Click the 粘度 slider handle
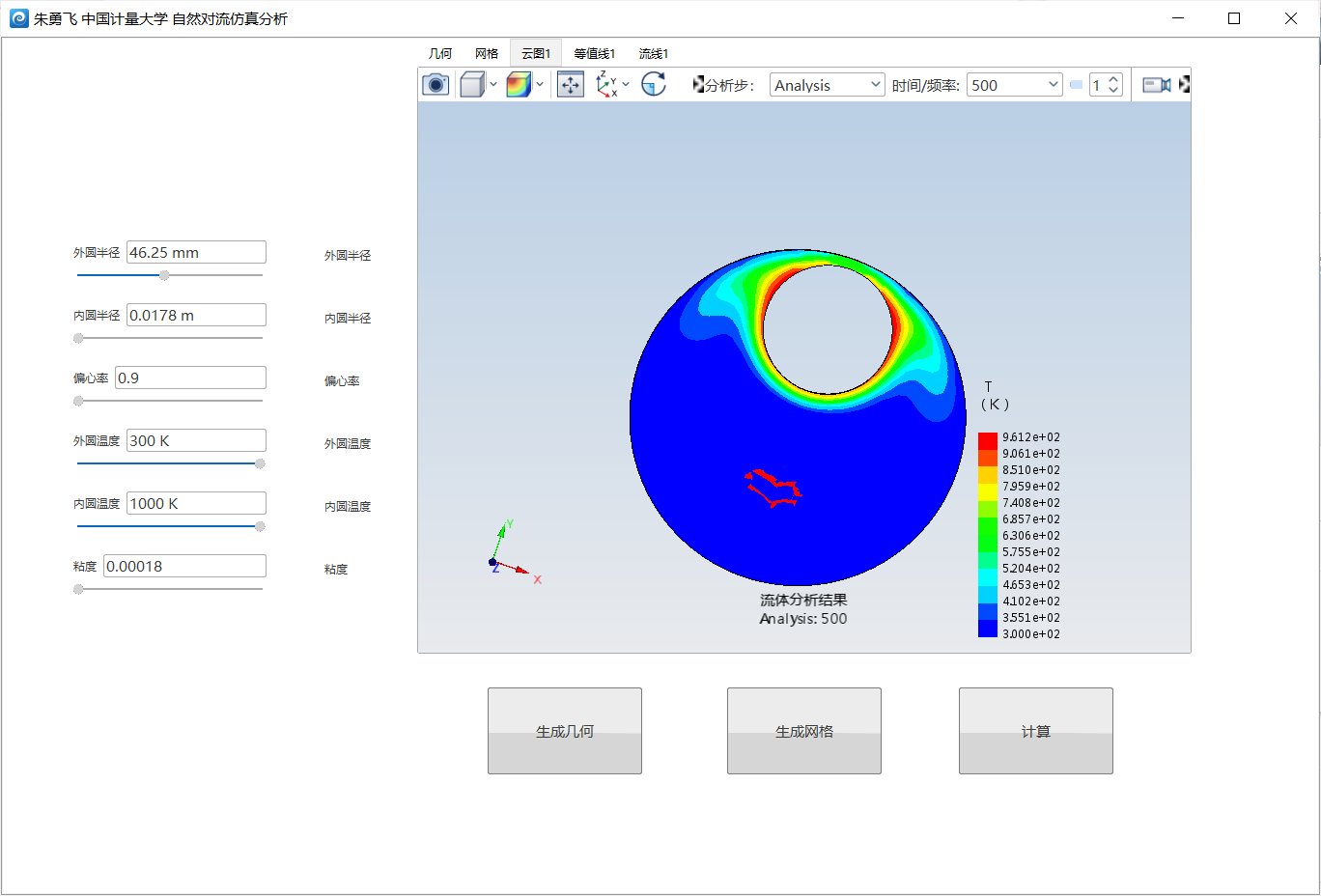Image resolution: width=1321 pixels, height=896 pixels. coord(79,589)
